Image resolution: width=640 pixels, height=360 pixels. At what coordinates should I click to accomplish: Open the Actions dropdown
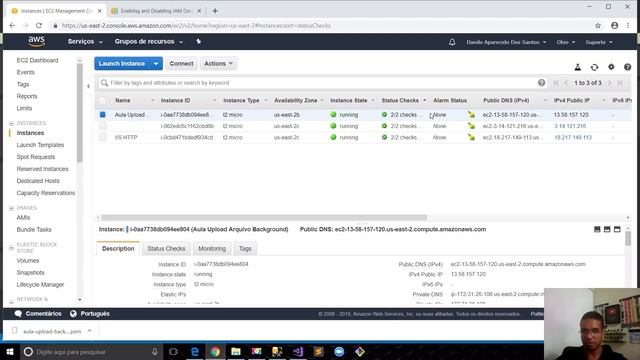click(x=218, y=64)
